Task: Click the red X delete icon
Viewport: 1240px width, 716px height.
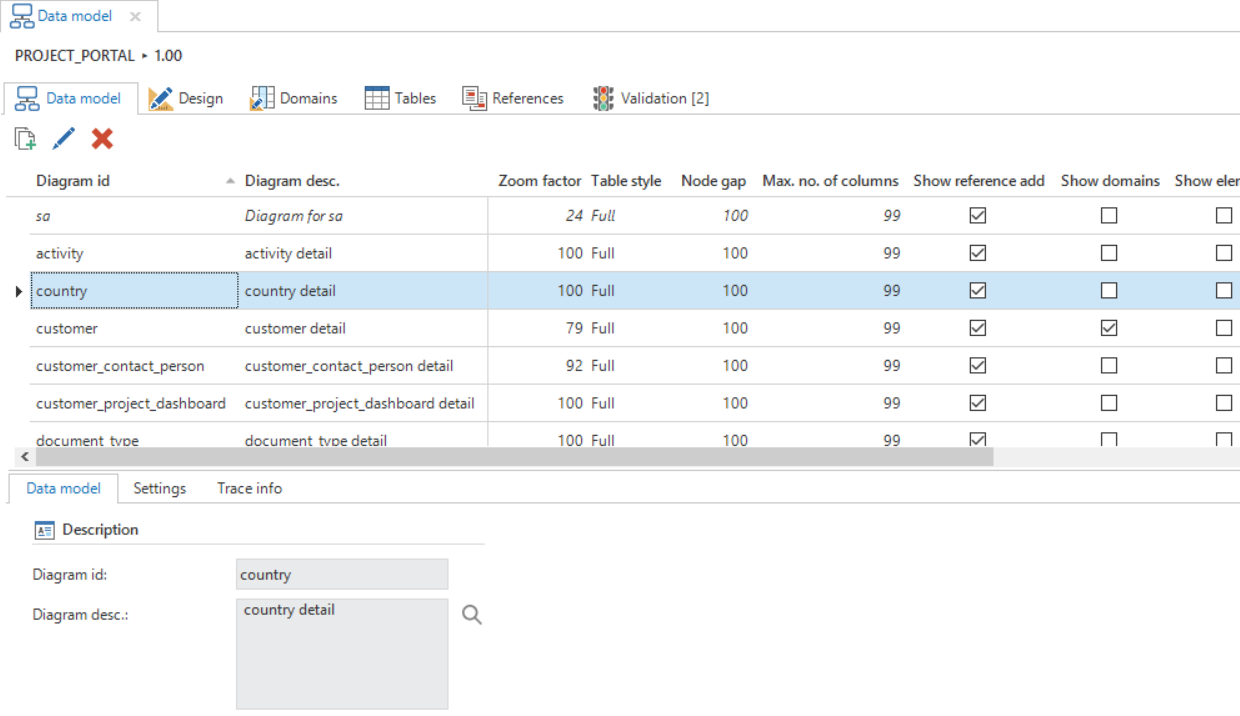Action: (102, 139)
